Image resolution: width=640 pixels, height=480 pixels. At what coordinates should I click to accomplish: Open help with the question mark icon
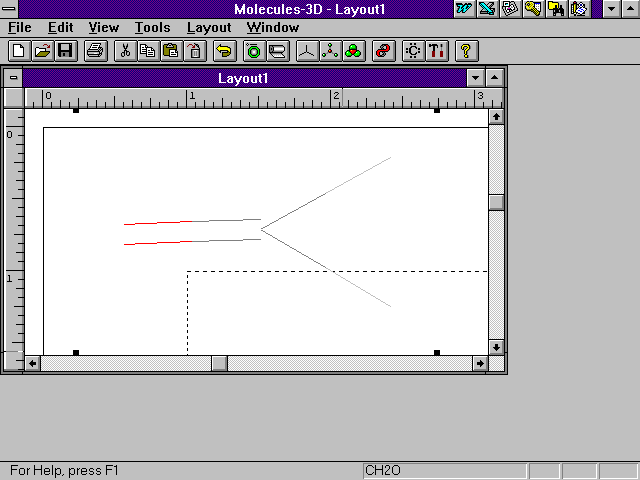pyautogui.click(x=466, y=51)
